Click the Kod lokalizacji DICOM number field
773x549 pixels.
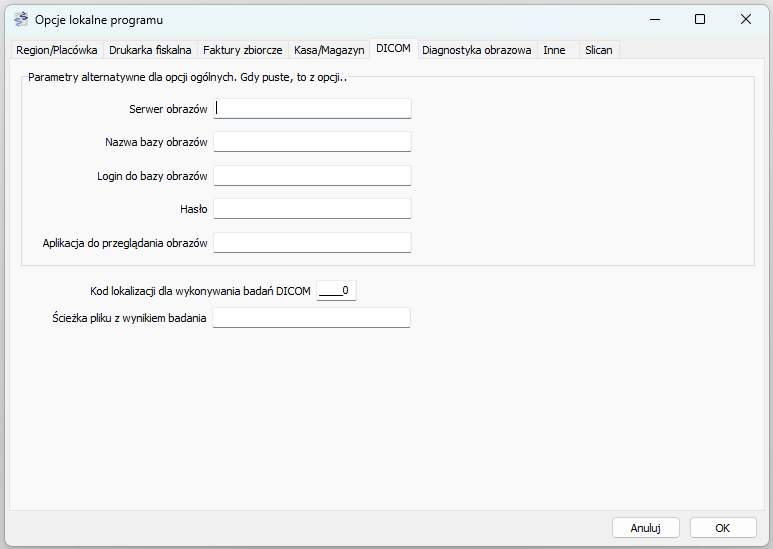(336, 291)
